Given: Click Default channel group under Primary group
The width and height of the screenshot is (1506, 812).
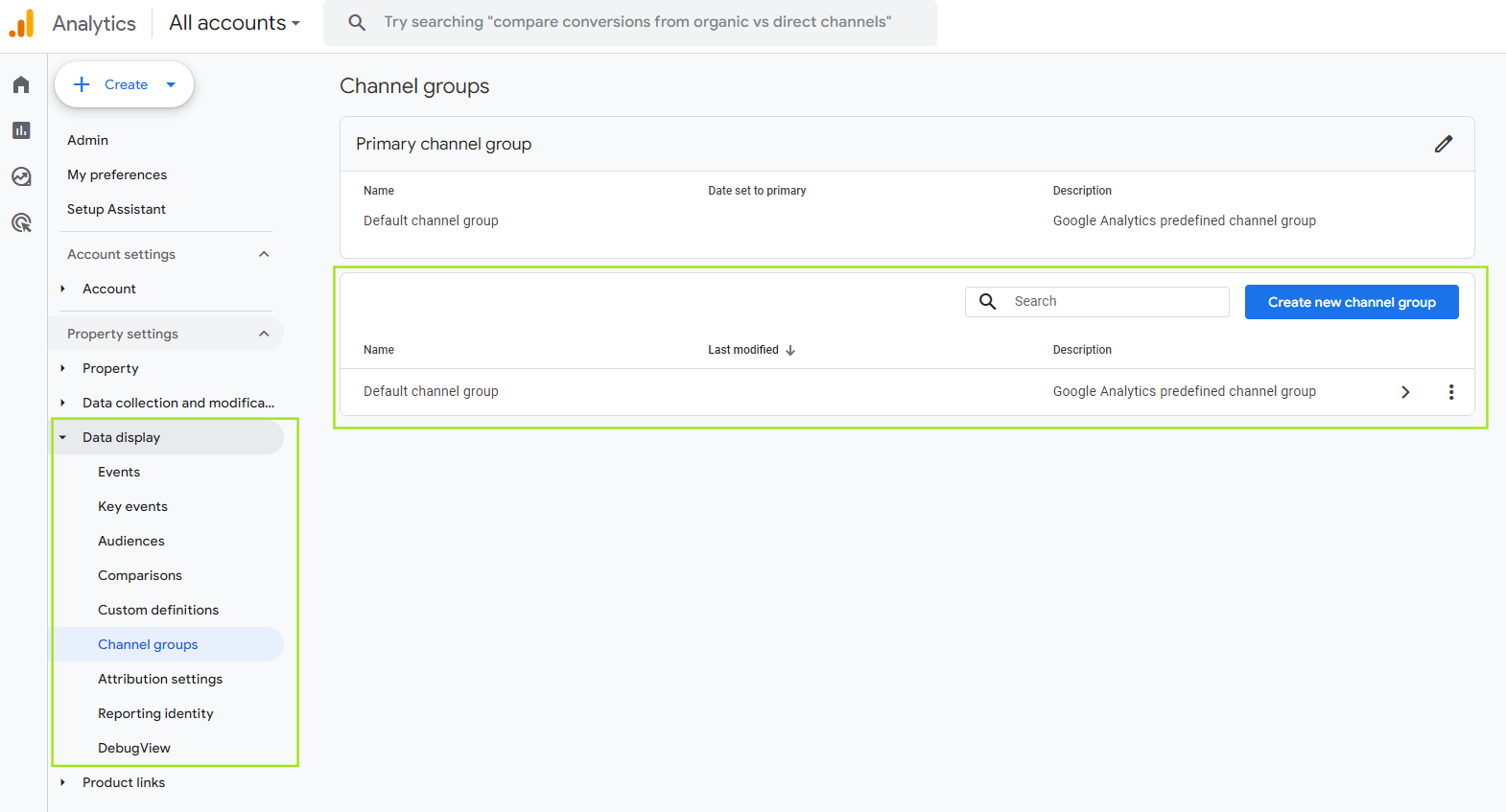Looking at the screenshot, I should 431,220.
